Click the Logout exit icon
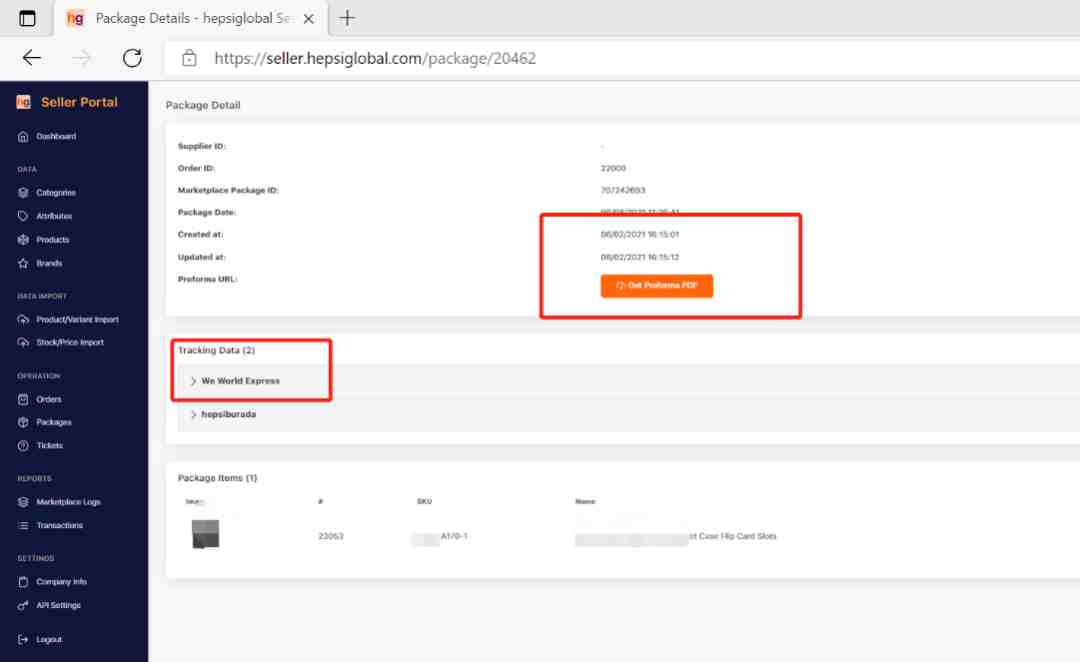1080x662 pixels. point(23,639)
